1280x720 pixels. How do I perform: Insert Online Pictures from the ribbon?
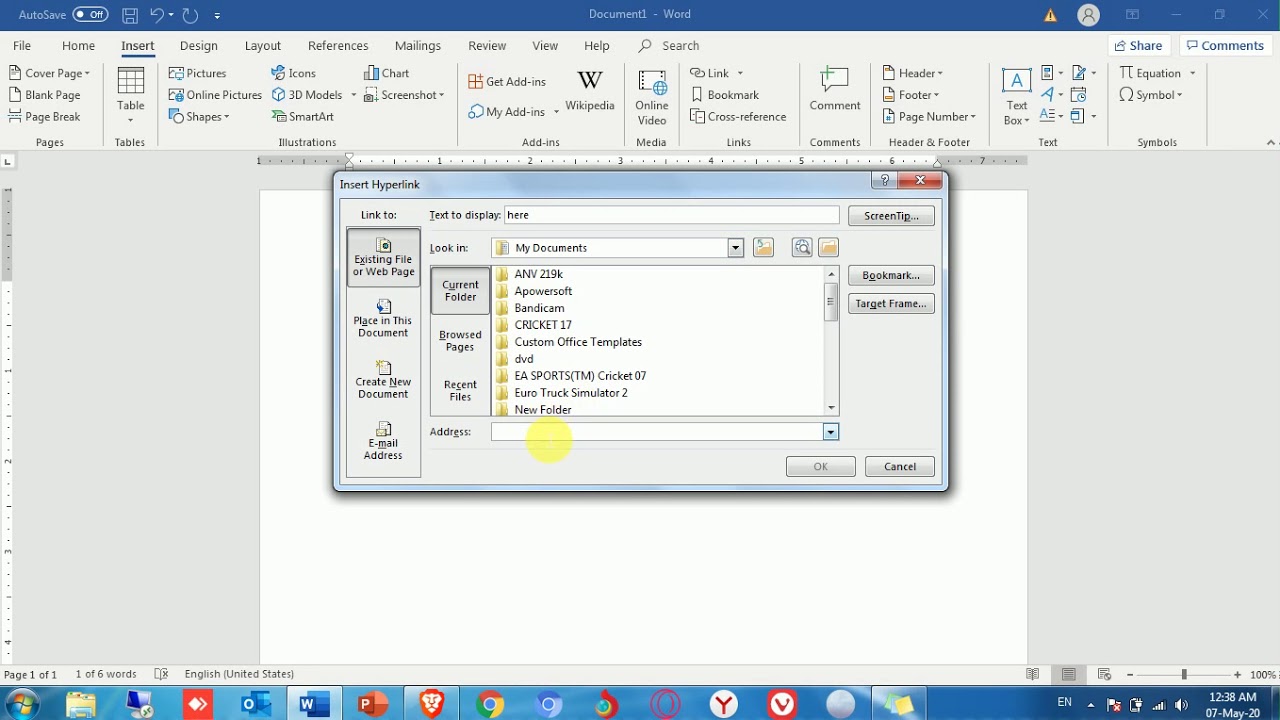pos(215,95)
